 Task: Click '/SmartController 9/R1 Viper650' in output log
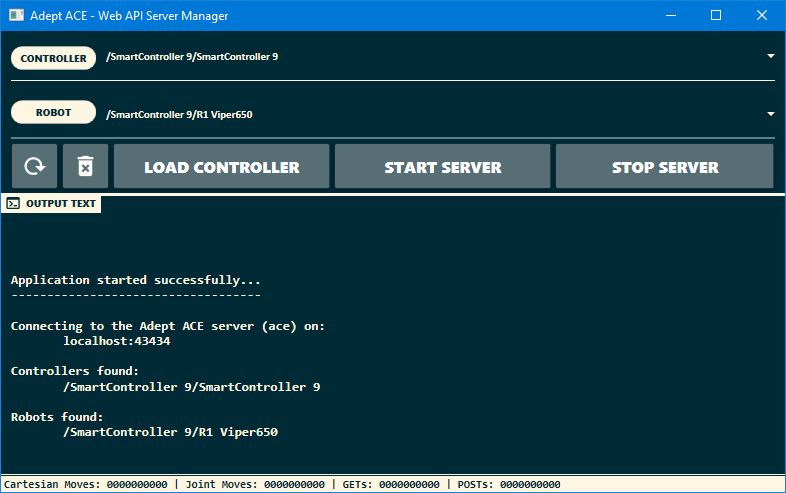tap(170, 432)
